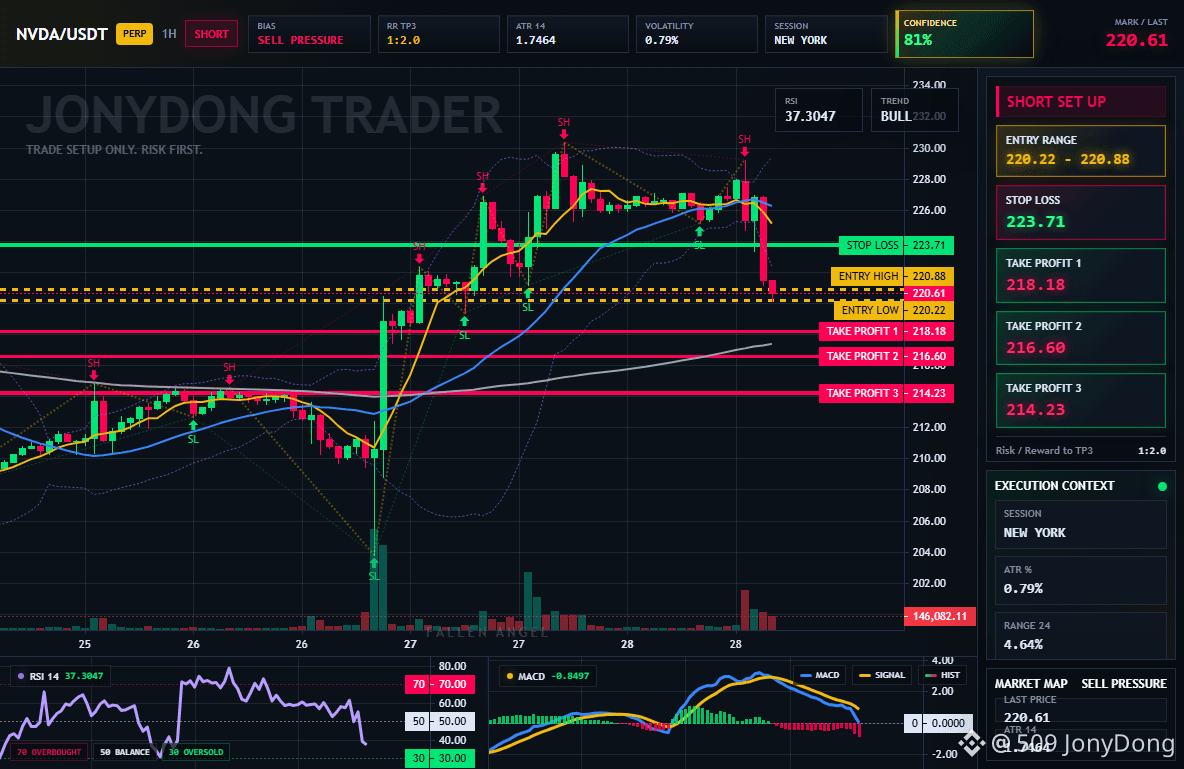Open the Volatility 0.79% card
This screenshot has height=769, width=1184.
point(697,34)
